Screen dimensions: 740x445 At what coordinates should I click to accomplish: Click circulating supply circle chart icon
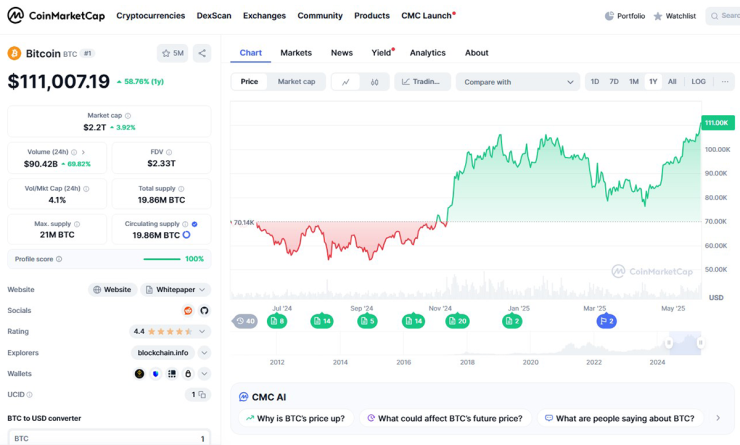[x=186, y=235]
